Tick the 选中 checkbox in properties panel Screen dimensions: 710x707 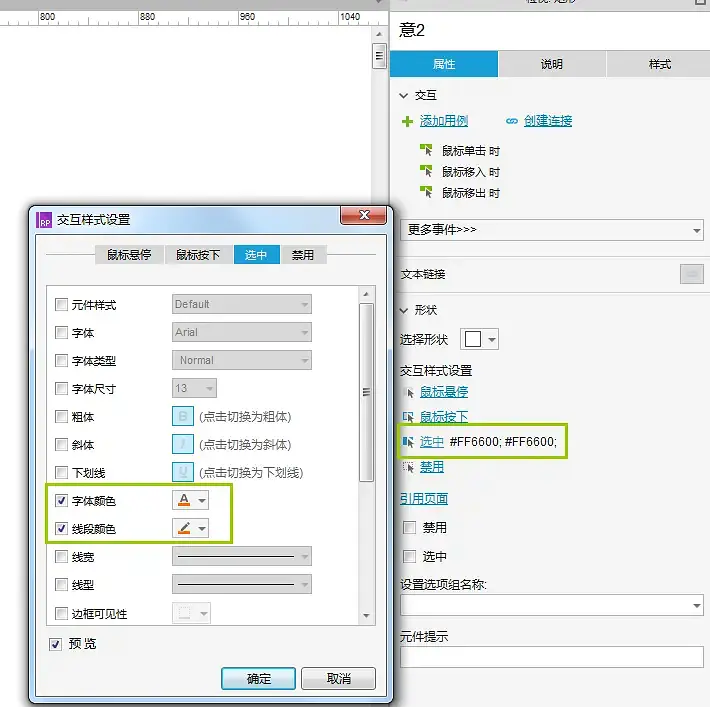pos(409,556)
